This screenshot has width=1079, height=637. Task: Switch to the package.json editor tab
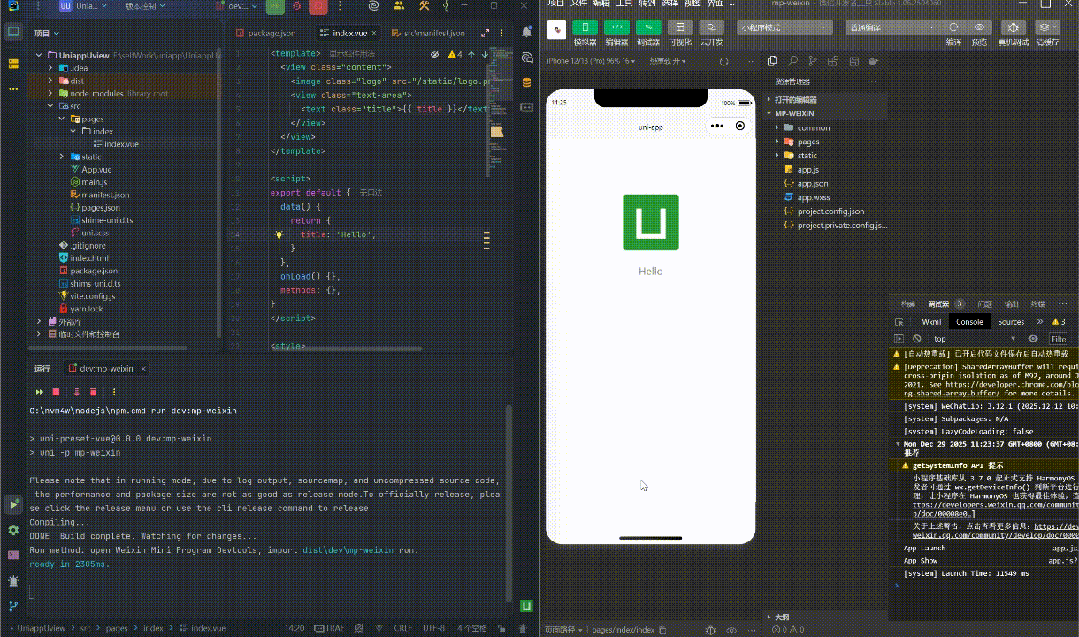(270, 33)
